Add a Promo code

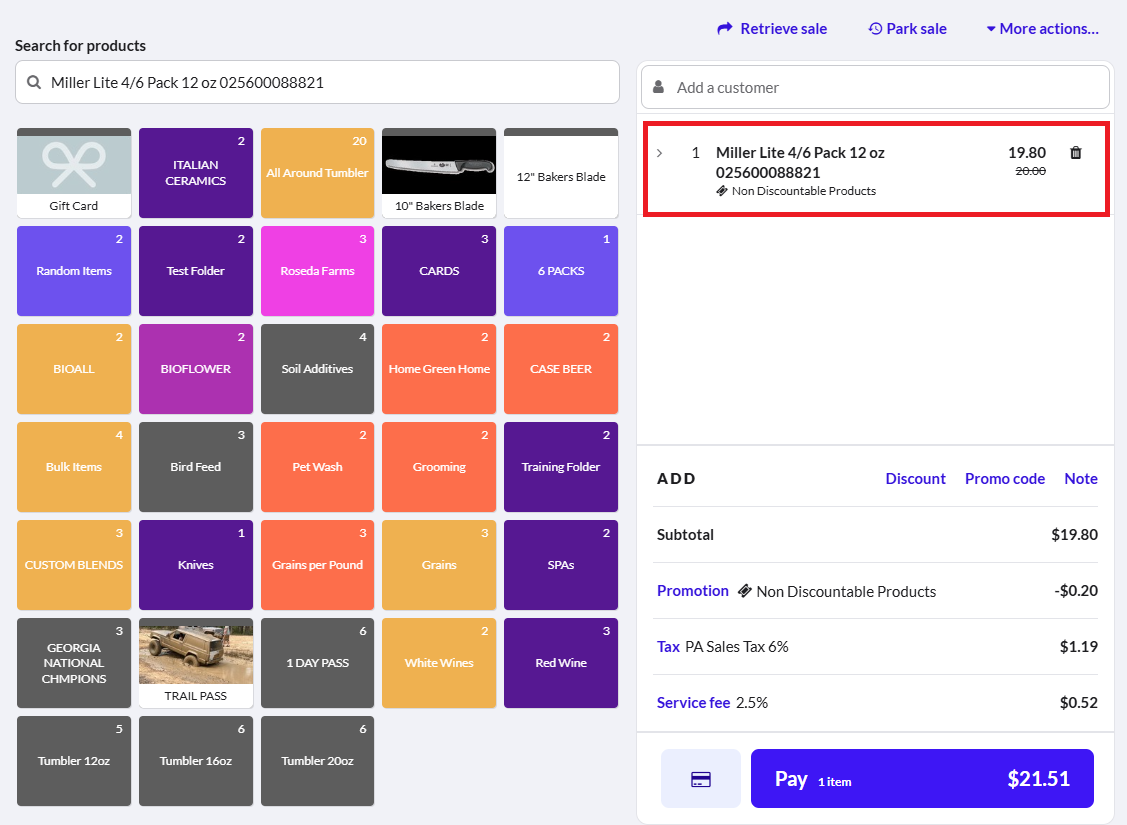pyautogui.click(x=1004, y=479)
